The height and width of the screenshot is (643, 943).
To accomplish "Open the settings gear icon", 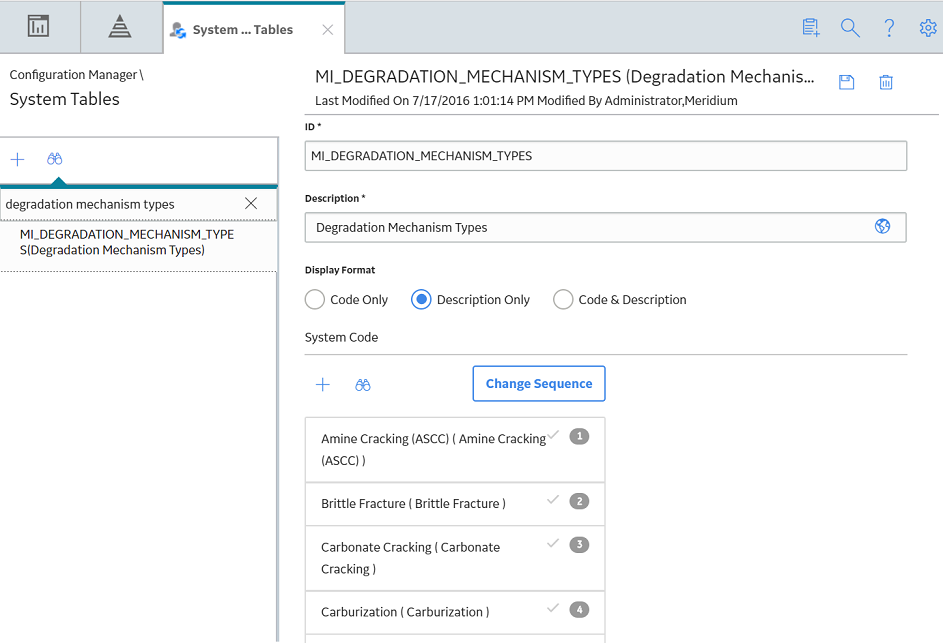I will (x=928, y=28).
